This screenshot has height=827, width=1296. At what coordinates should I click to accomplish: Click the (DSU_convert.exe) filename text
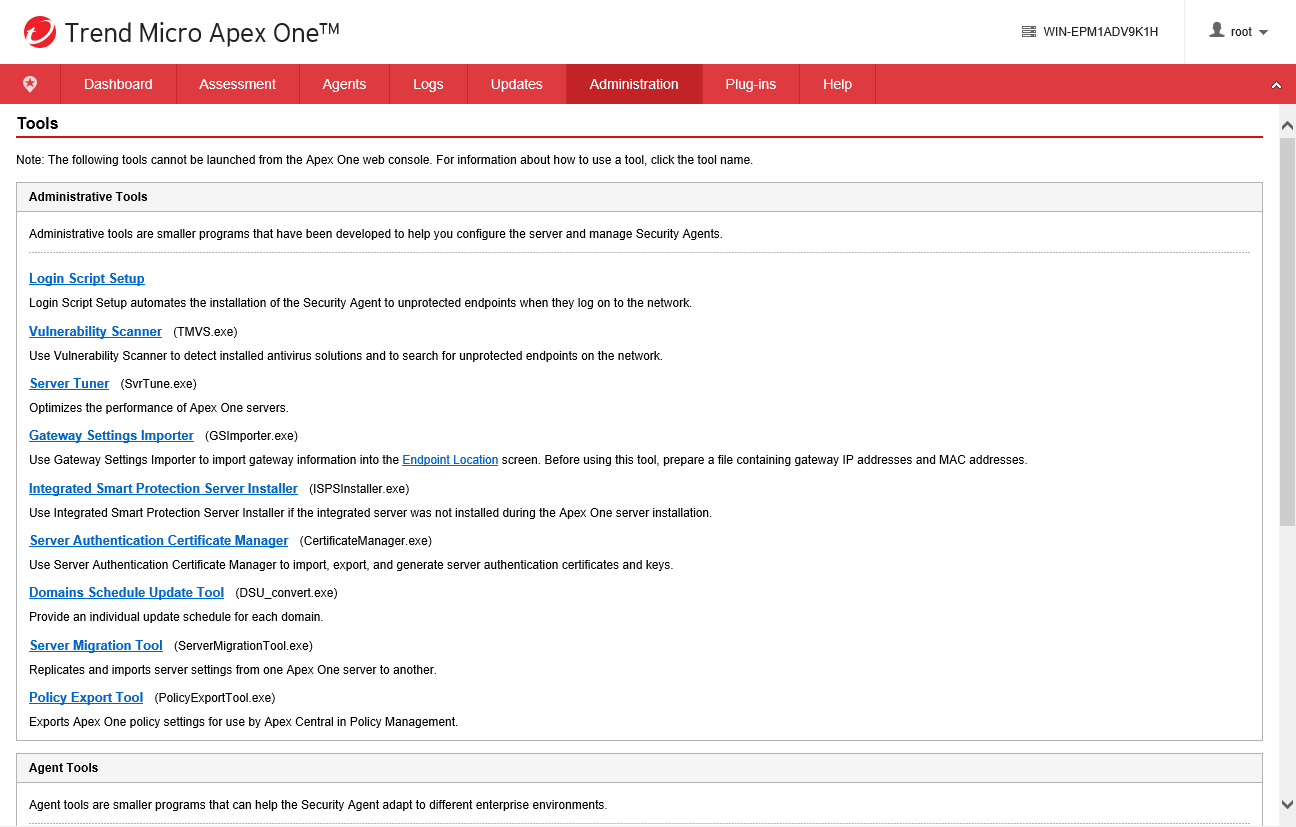pyautogui.click(x=286, y=593)
